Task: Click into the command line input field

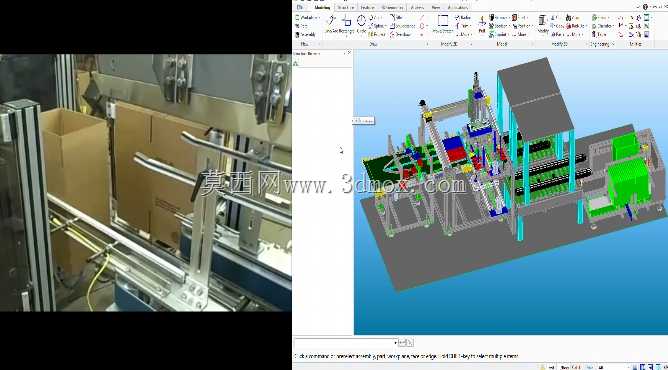Action: click(346, 343)
